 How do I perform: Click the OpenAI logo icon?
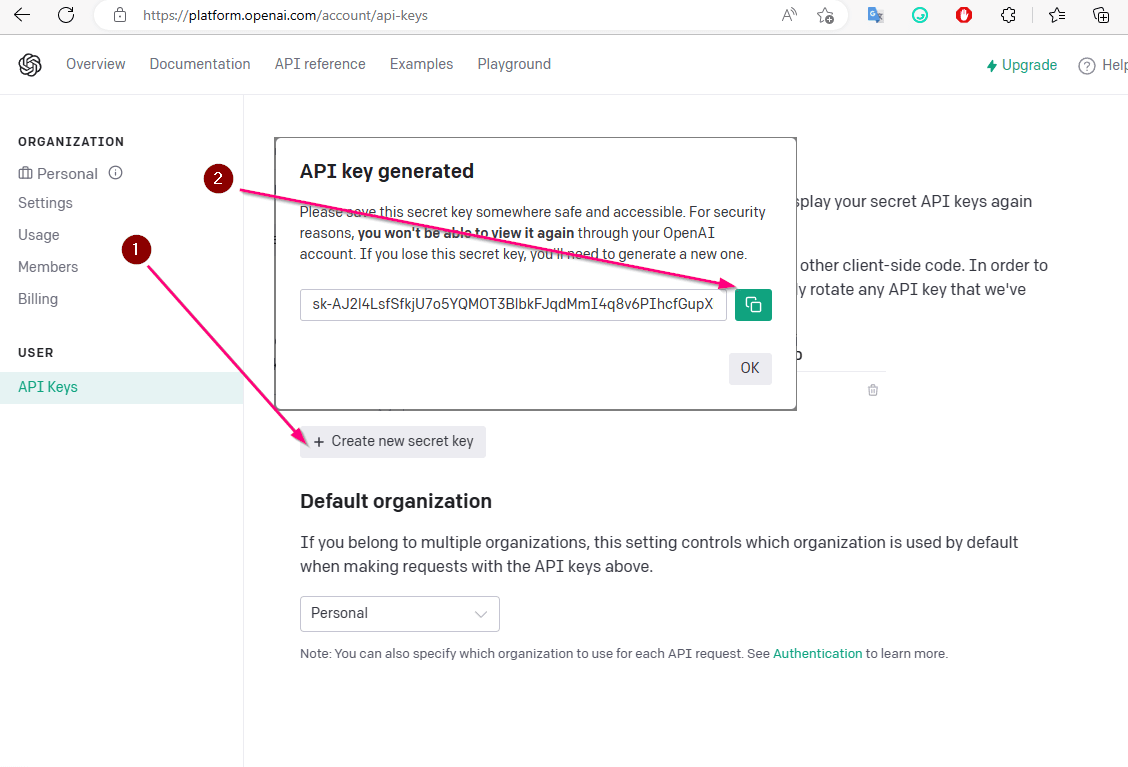tap(30, 65)
